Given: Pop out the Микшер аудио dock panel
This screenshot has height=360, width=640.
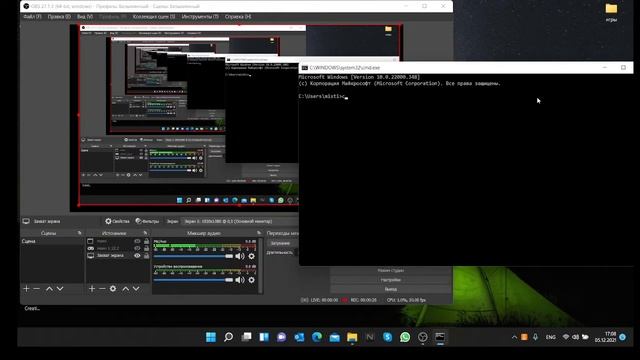Looking at the screenshot, I should point(259,233).
